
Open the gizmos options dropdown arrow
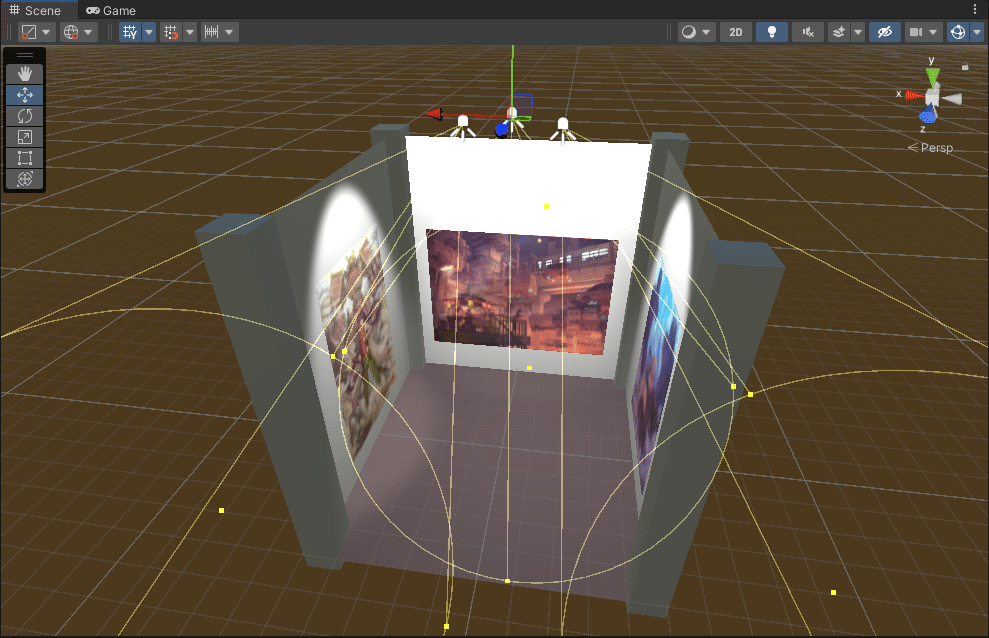(977, 32)
